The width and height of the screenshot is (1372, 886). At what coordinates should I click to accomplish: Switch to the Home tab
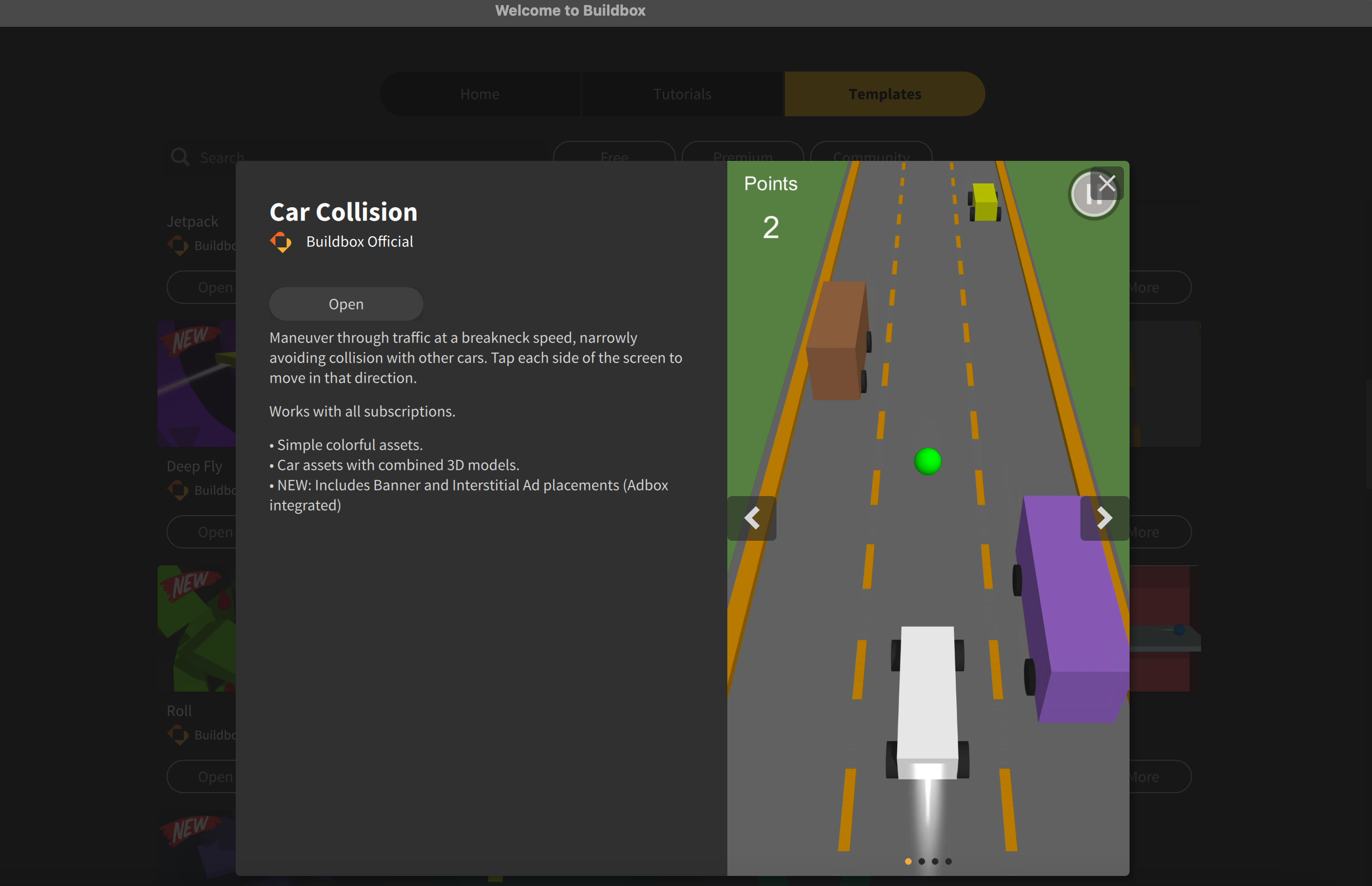coord(480,94)
